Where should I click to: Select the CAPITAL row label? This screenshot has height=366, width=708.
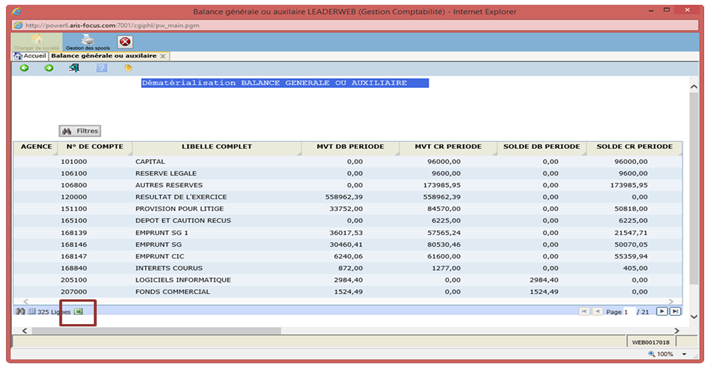150,162
